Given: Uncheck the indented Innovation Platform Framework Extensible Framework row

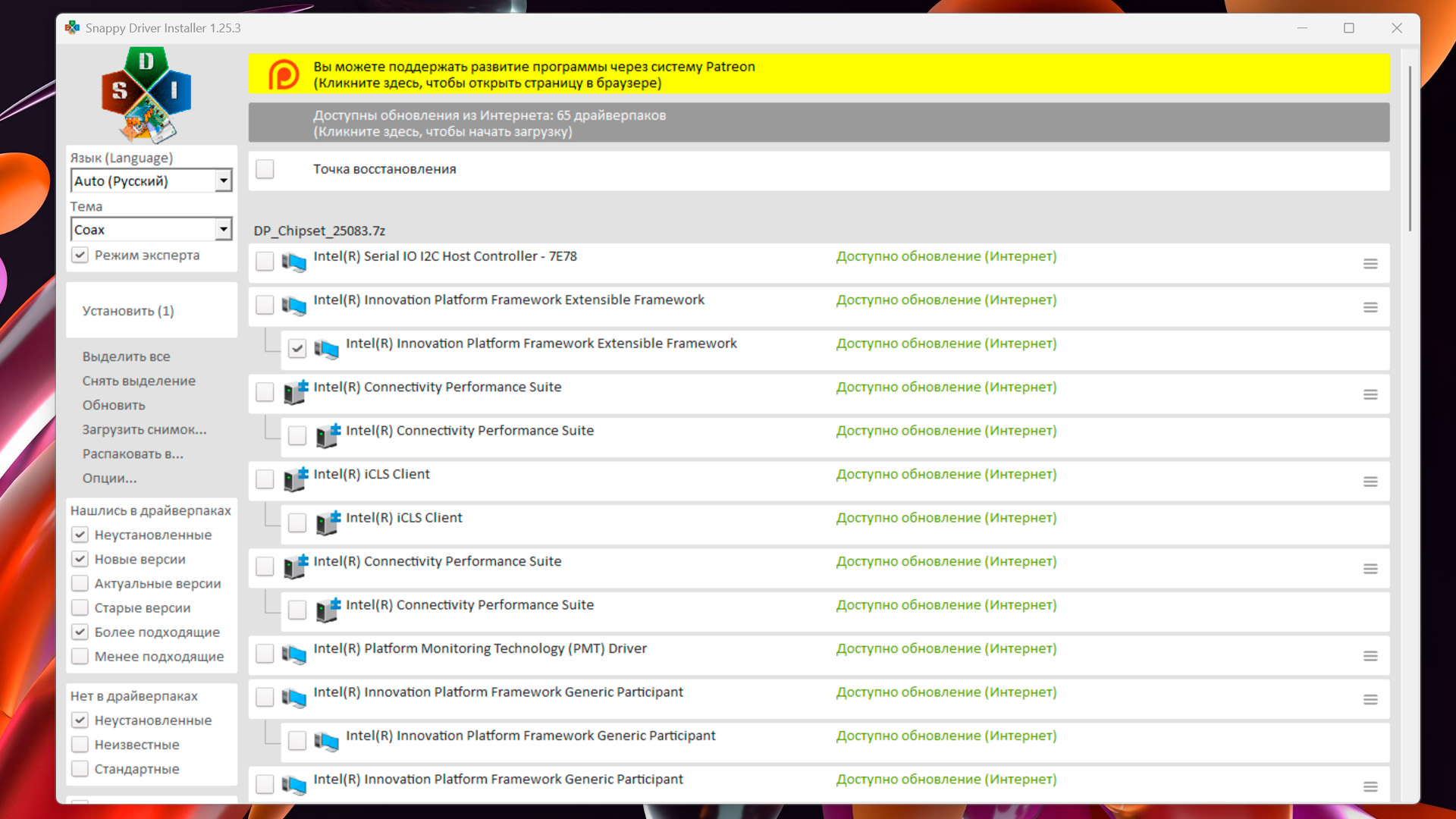Looking at the screenshot, I should coord(297,349).
